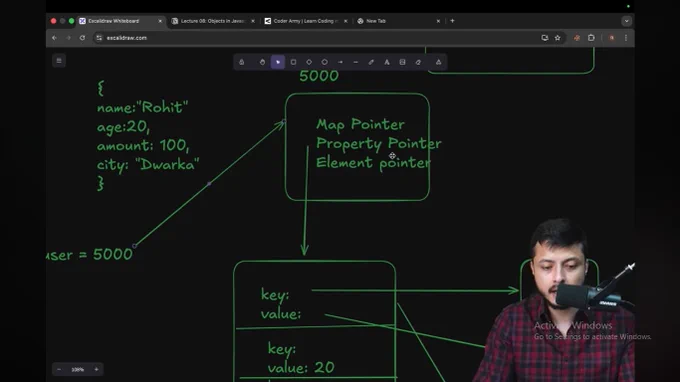Zoom in with the plus button
The height and width of the screenshot is (382, 680).
click(96, 369)
